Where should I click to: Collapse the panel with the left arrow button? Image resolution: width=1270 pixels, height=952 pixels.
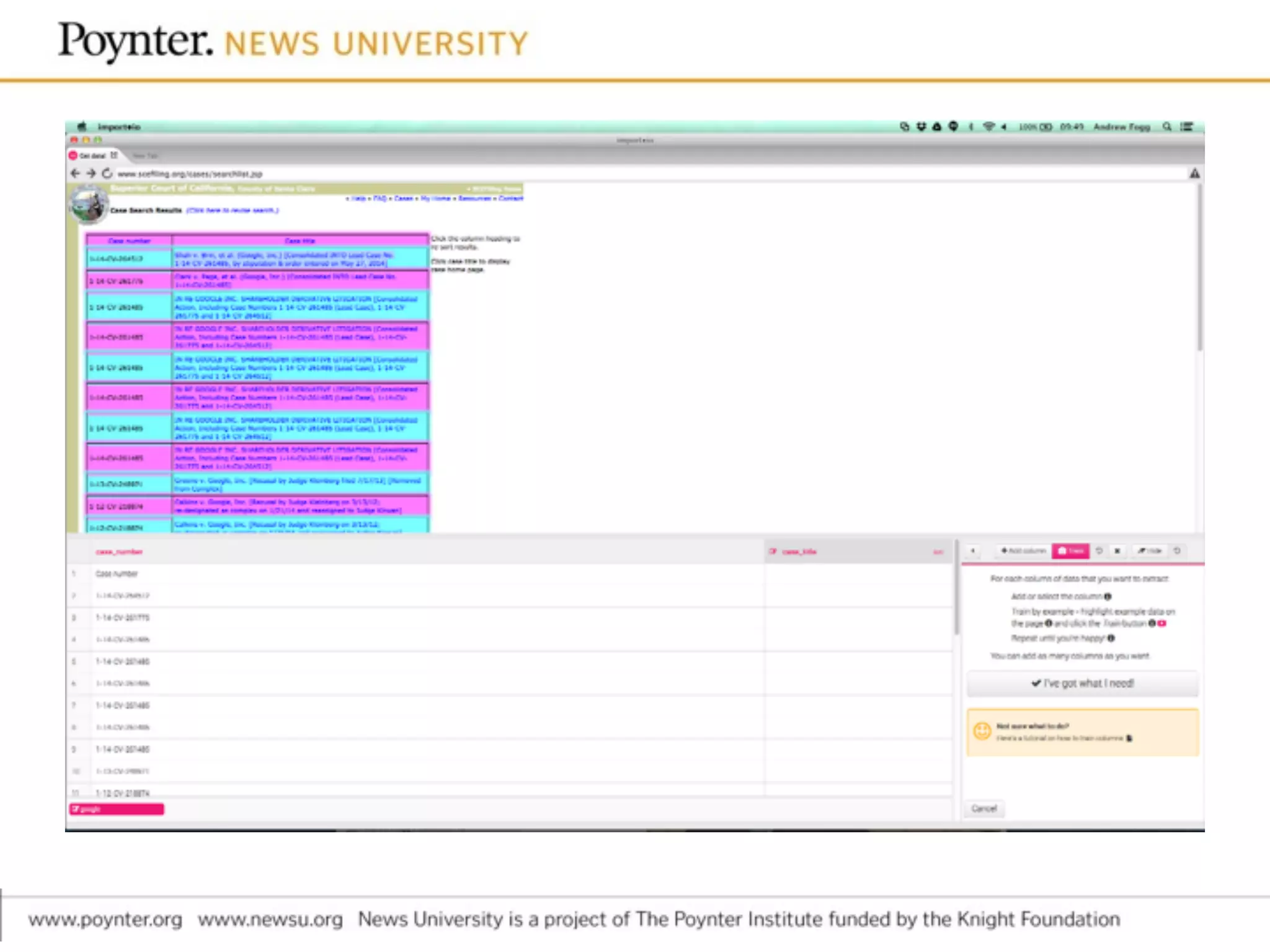coord(973,551)
